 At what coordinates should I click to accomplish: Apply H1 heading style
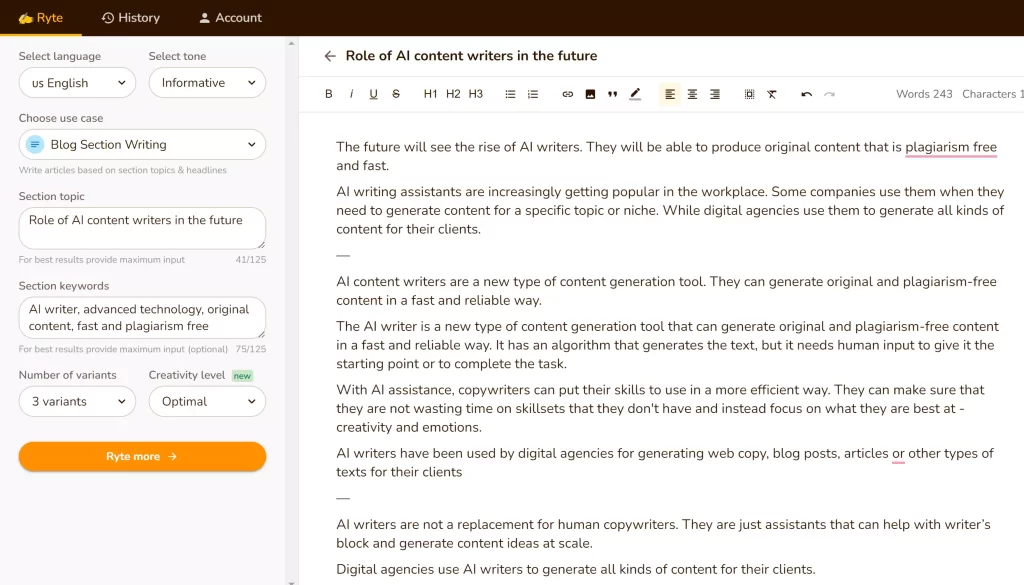click(x=430, y=94)
